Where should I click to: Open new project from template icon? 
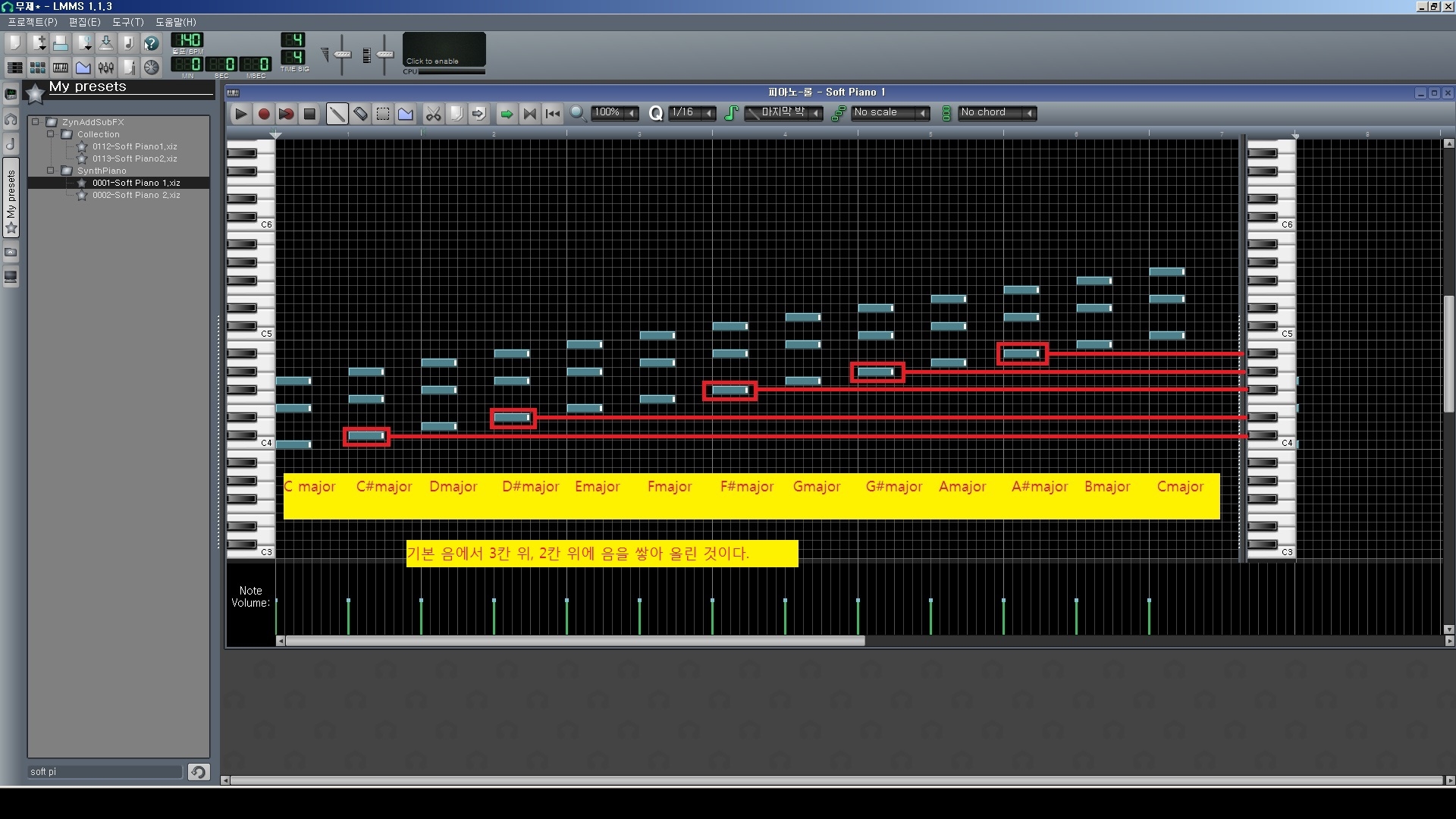(x=37, y=43)
